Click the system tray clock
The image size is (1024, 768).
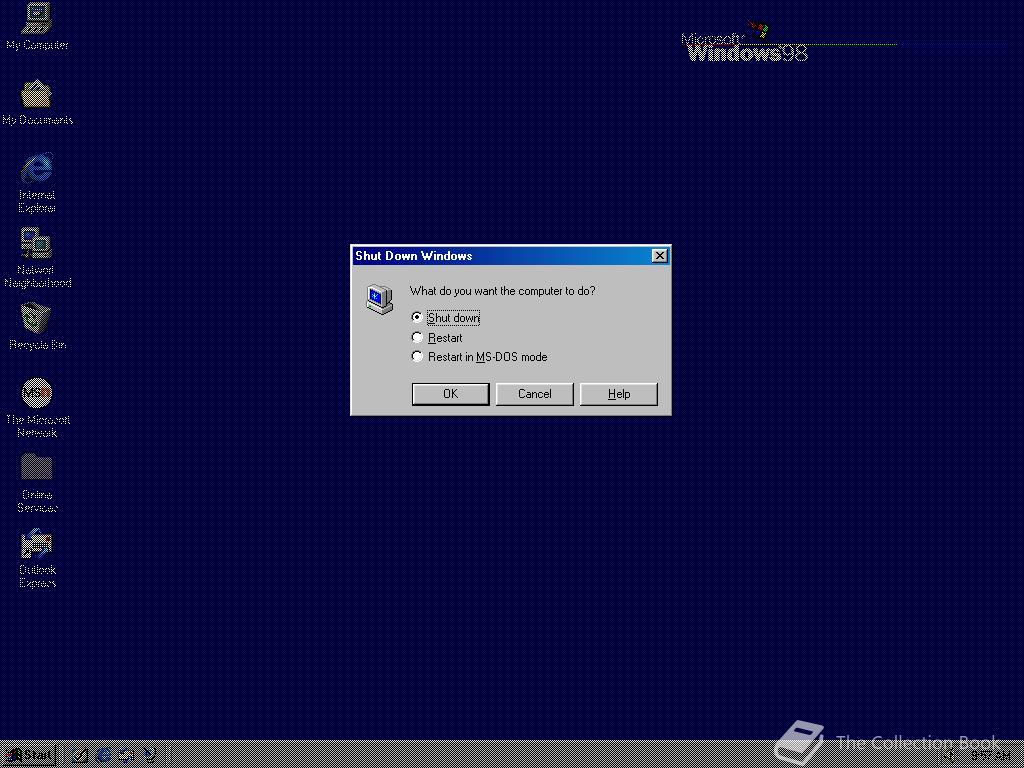990,756
